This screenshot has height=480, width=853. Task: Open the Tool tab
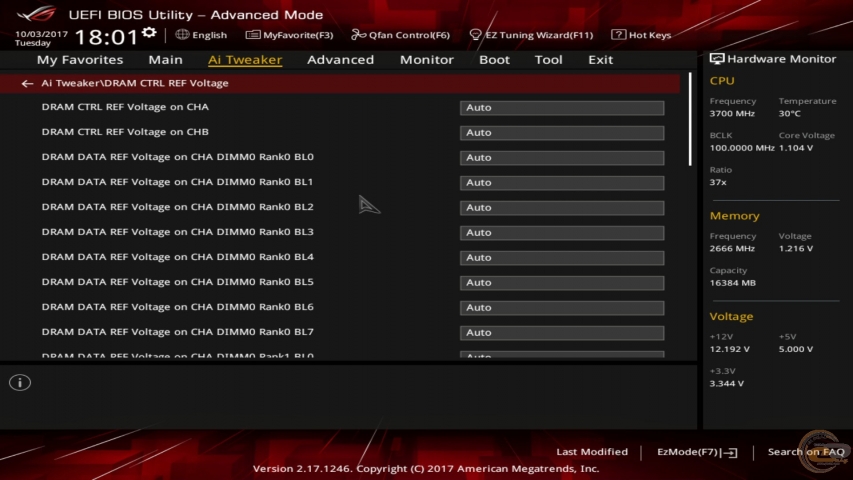tap(548, 59)
